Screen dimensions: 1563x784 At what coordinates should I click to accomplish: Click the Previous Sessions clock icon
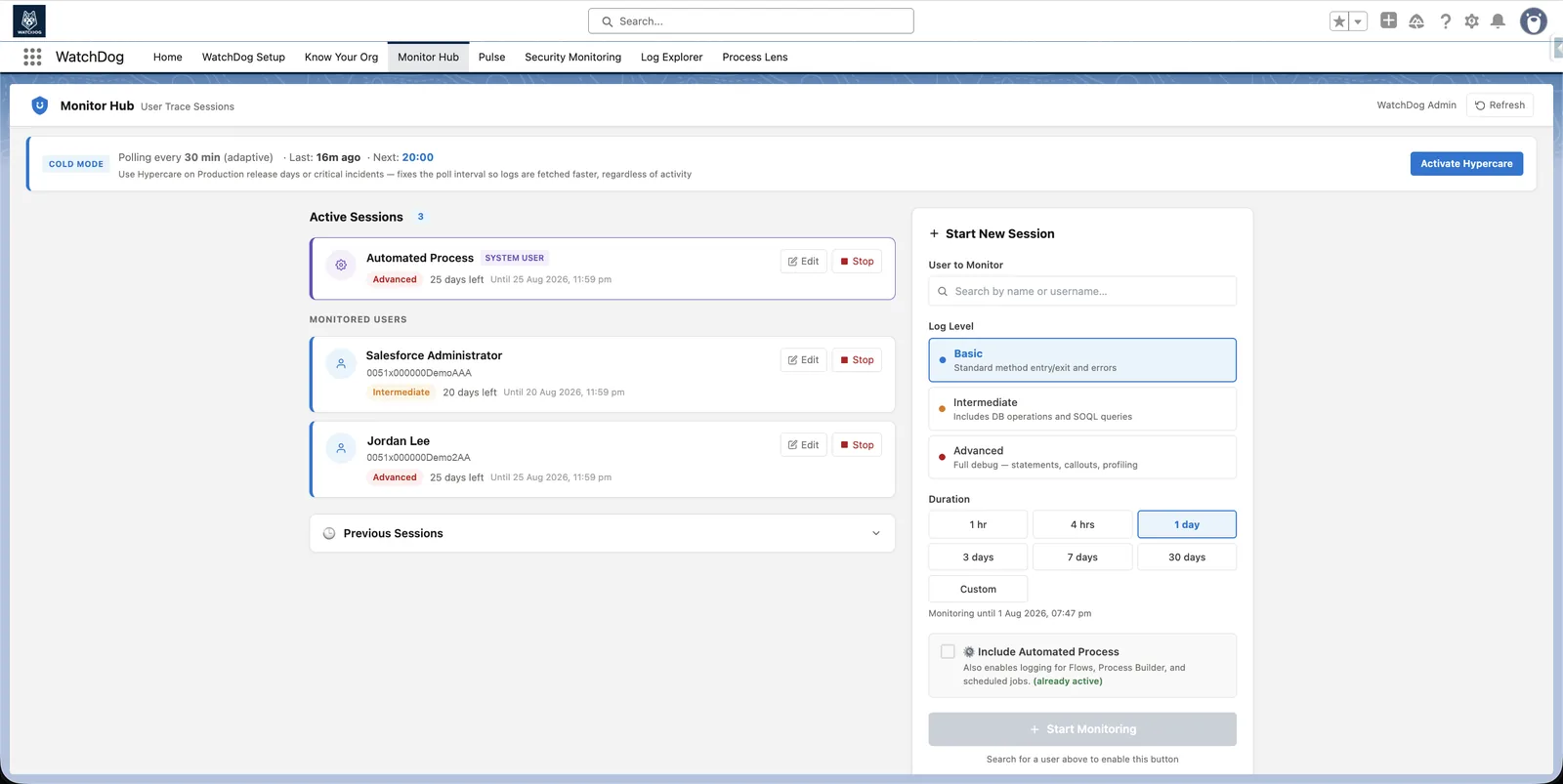coord(329,533)
